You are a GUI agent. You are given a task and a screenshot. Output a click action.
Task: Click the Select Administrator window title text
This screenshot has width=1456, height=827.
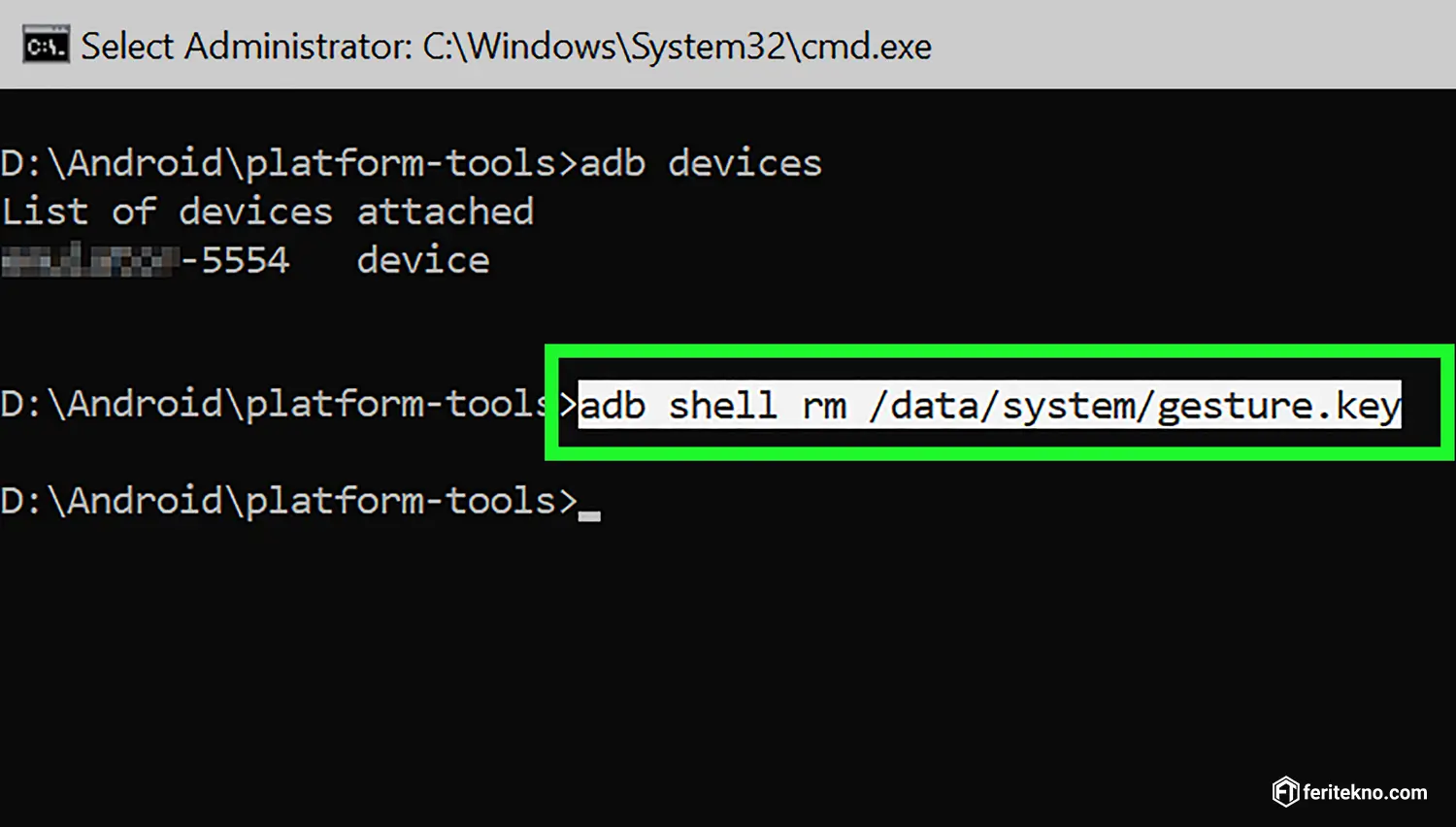(506, 47)
